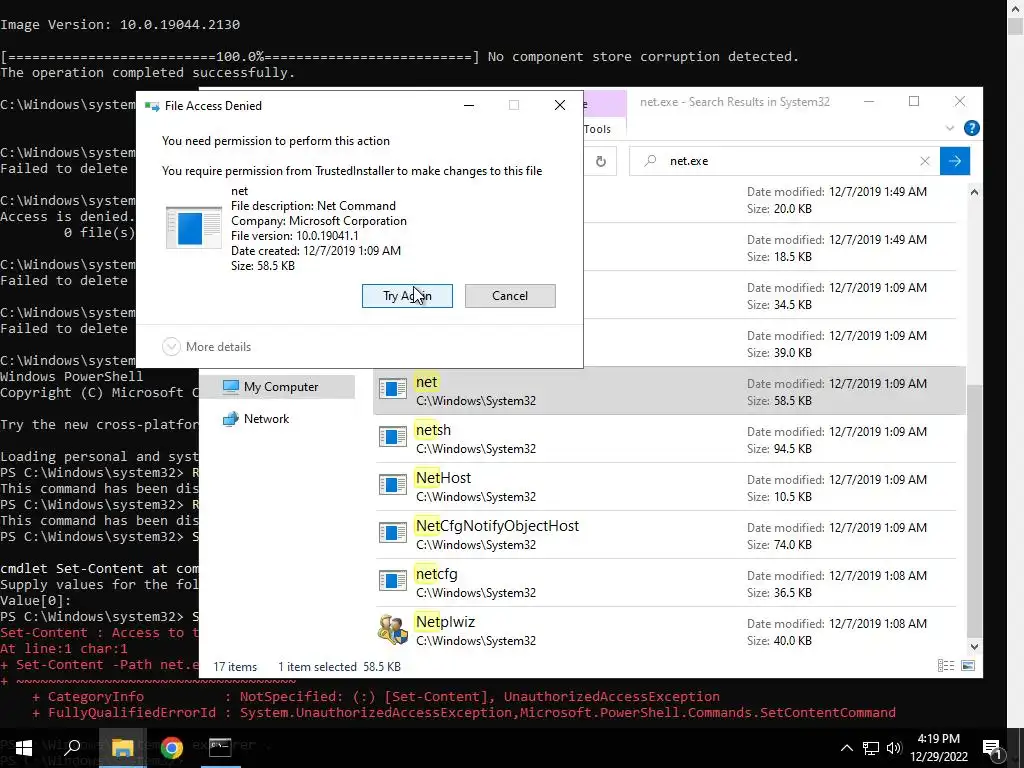Click the net file thumbnail in dialog
This screenshot has width=1024, height=768.
193,227
